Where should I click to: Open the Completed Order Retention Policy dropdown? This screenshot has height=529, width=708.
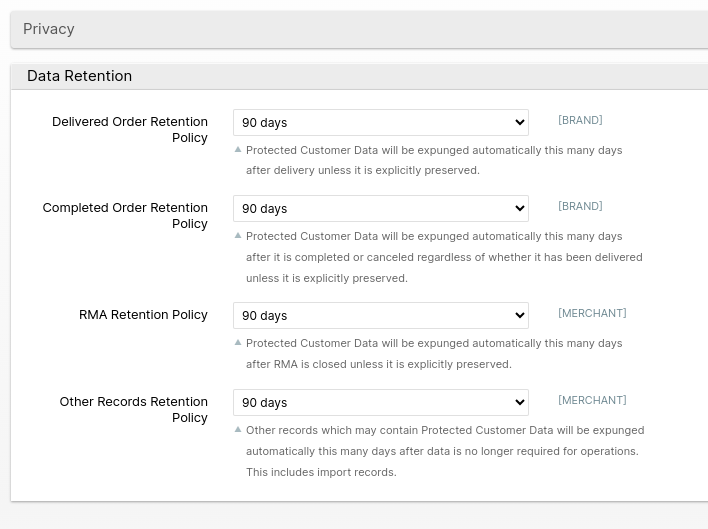click(380, 208)
